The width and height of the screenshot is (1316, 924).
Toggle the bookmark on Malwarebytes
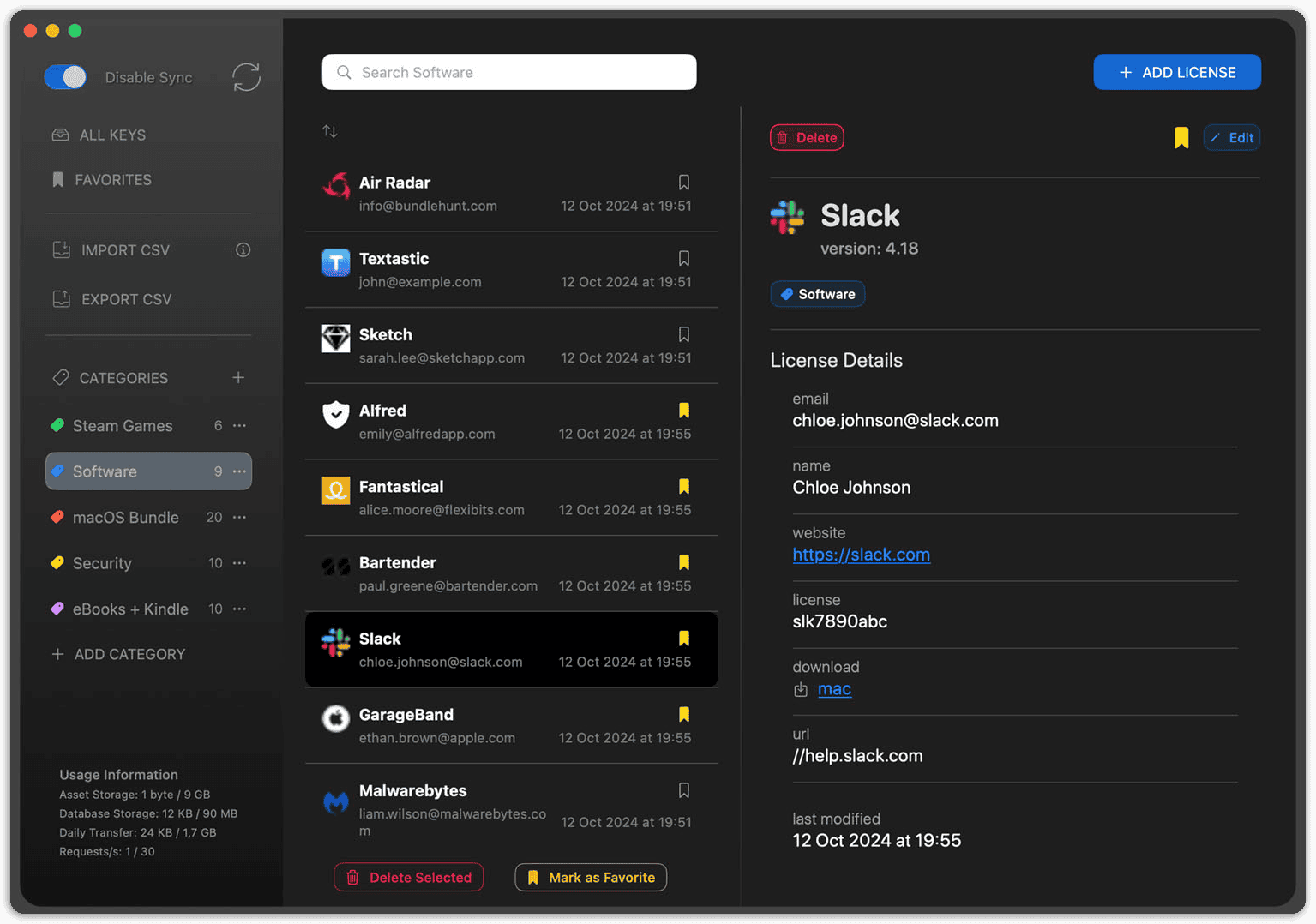point(684,790)
